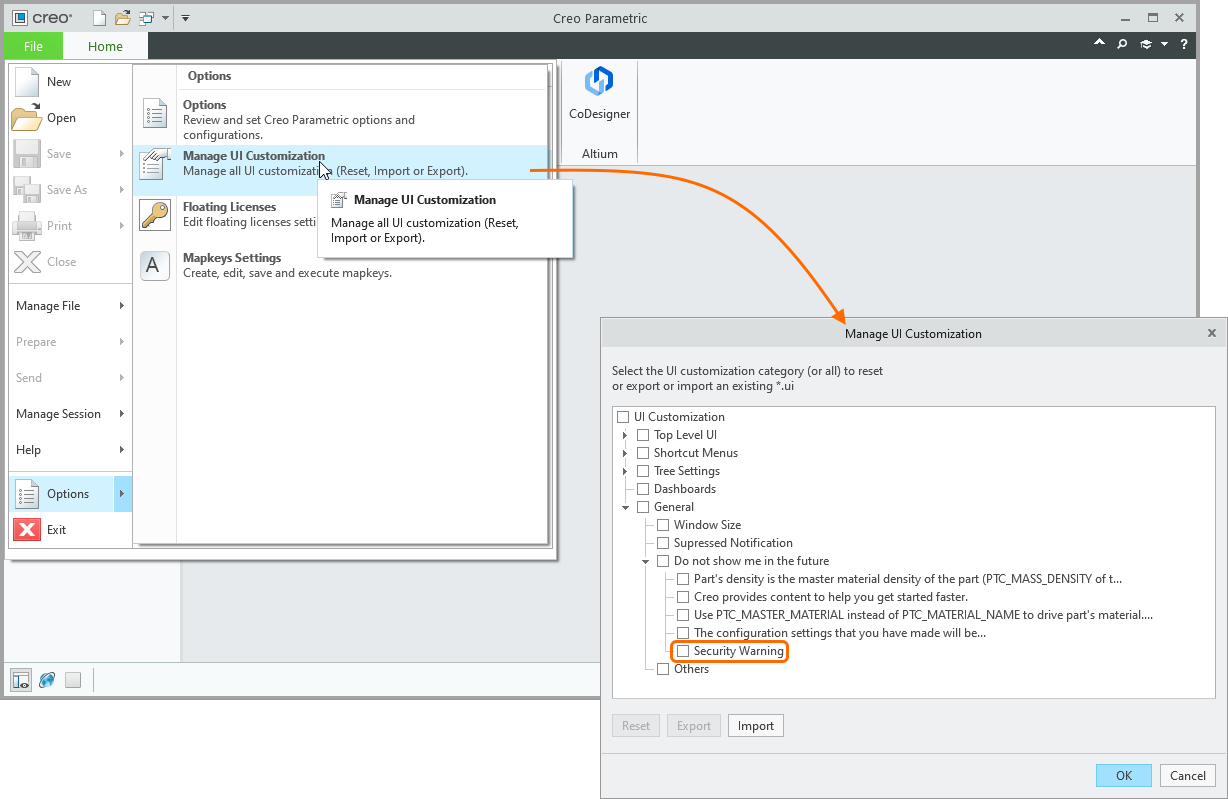Toggle the browser globe icon in status bar
The height and width of the screenshot is (799, 1228).
47,680
